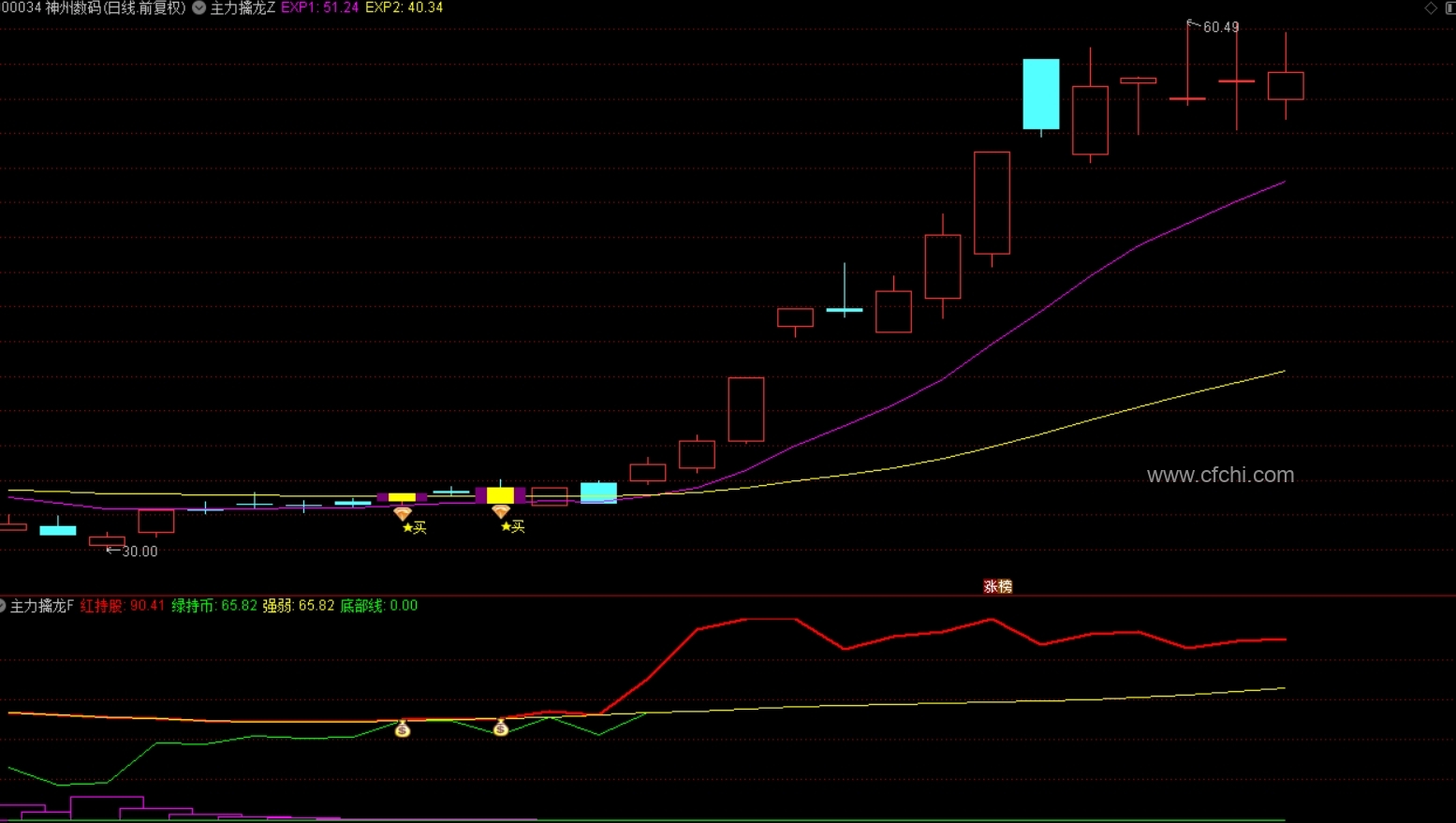
Task: Select the 强弱: 65.82 reading
Action: point(298,606)
